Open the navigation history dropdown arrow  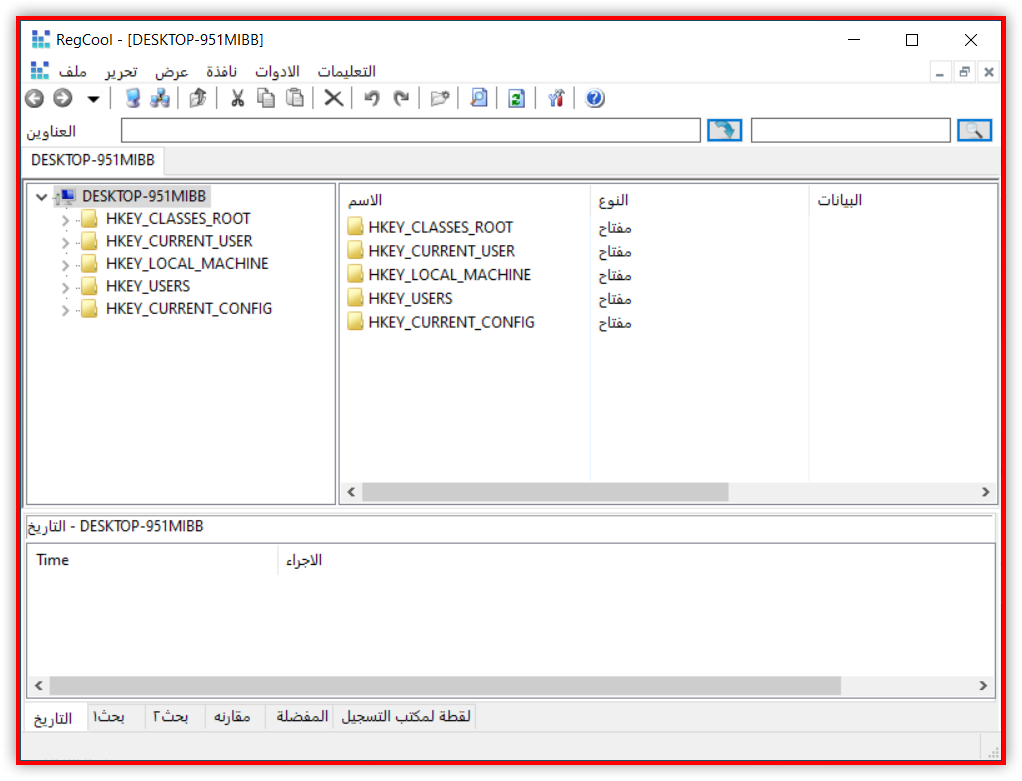(x=93, y=99)
